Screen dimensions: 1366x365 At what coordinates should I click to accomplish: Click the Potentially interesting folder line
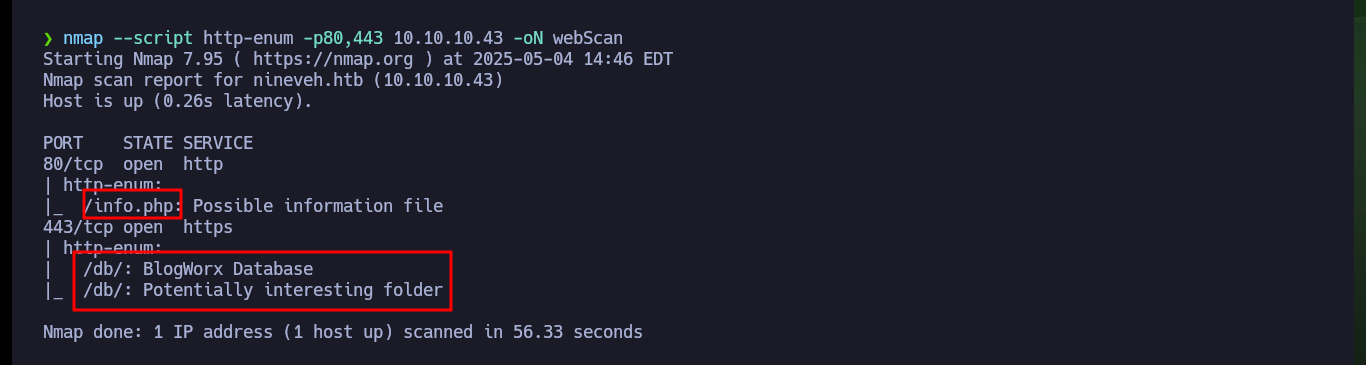pos(293,290)
